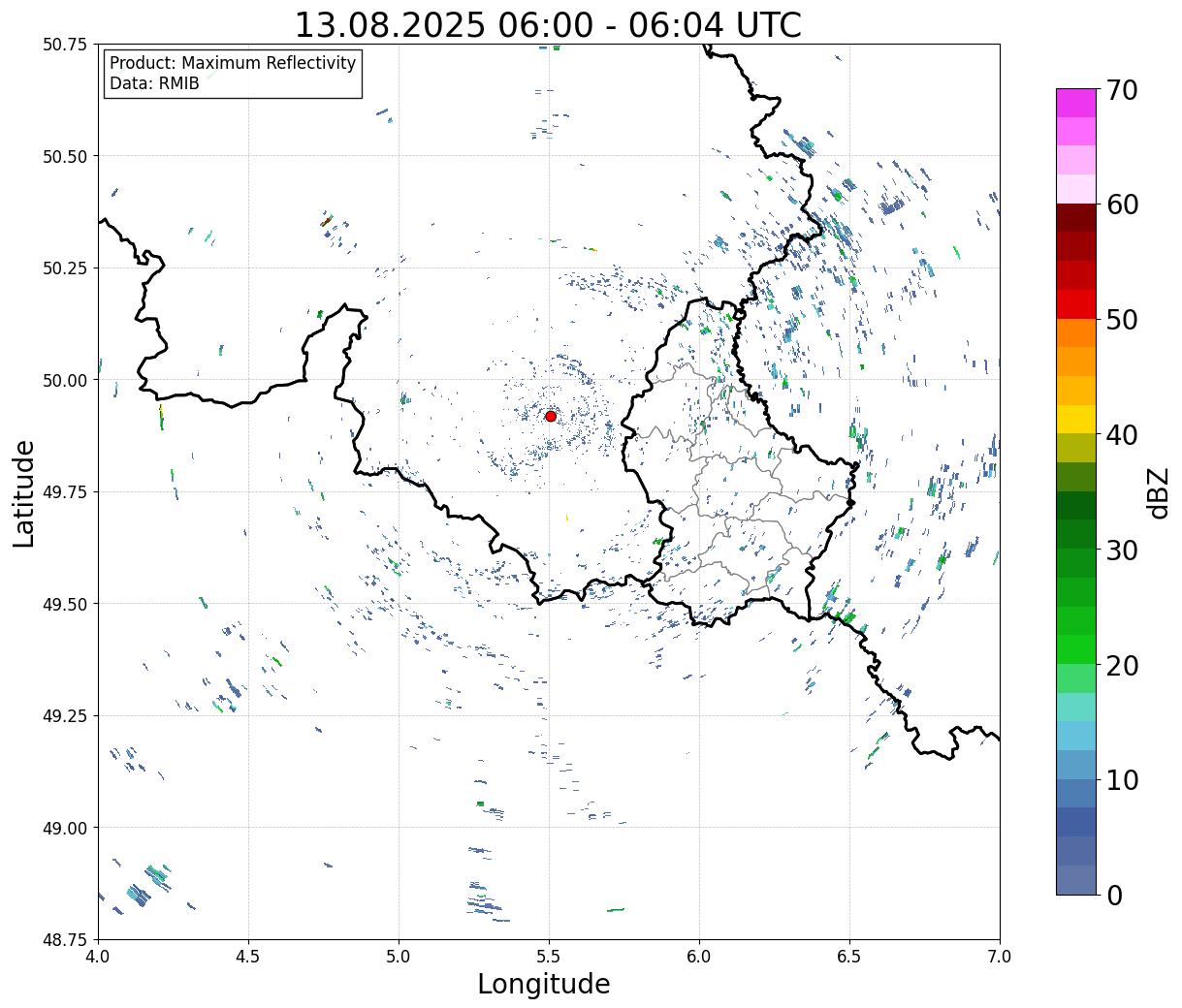The width and height of the screenshot is (1182, 1008).
Task: Click the 'Product: Maximum Reflectivity' legend text
Action: coord(233,63)
